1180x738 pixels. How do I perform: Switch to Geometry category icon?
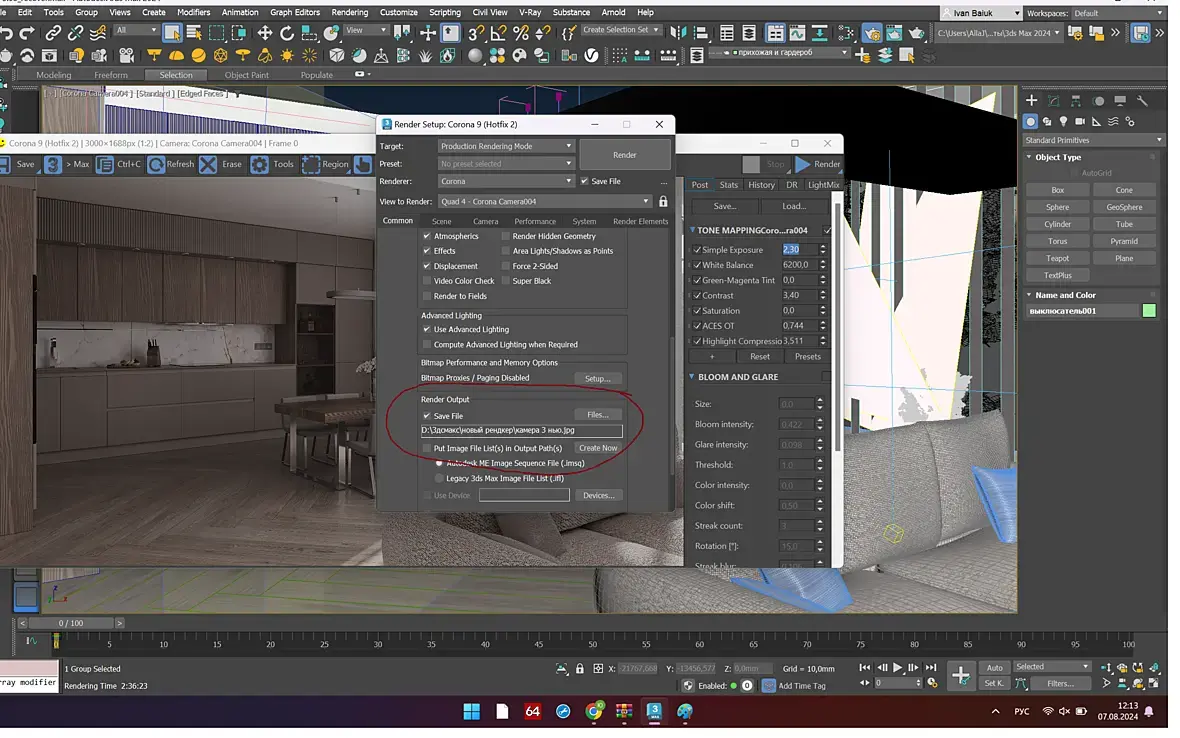1030,121
